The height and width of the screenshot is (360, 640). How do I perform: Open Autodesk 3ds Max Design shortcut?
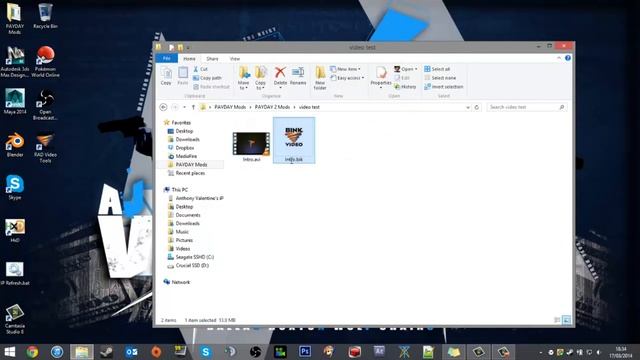(x=15, y=61)
